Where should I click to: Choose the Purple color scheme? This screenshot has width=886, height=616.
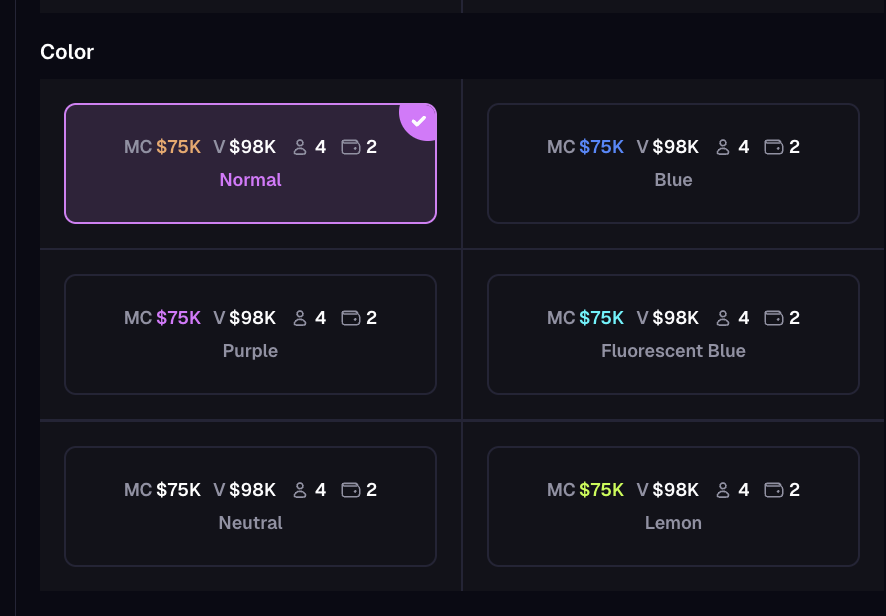250,335
